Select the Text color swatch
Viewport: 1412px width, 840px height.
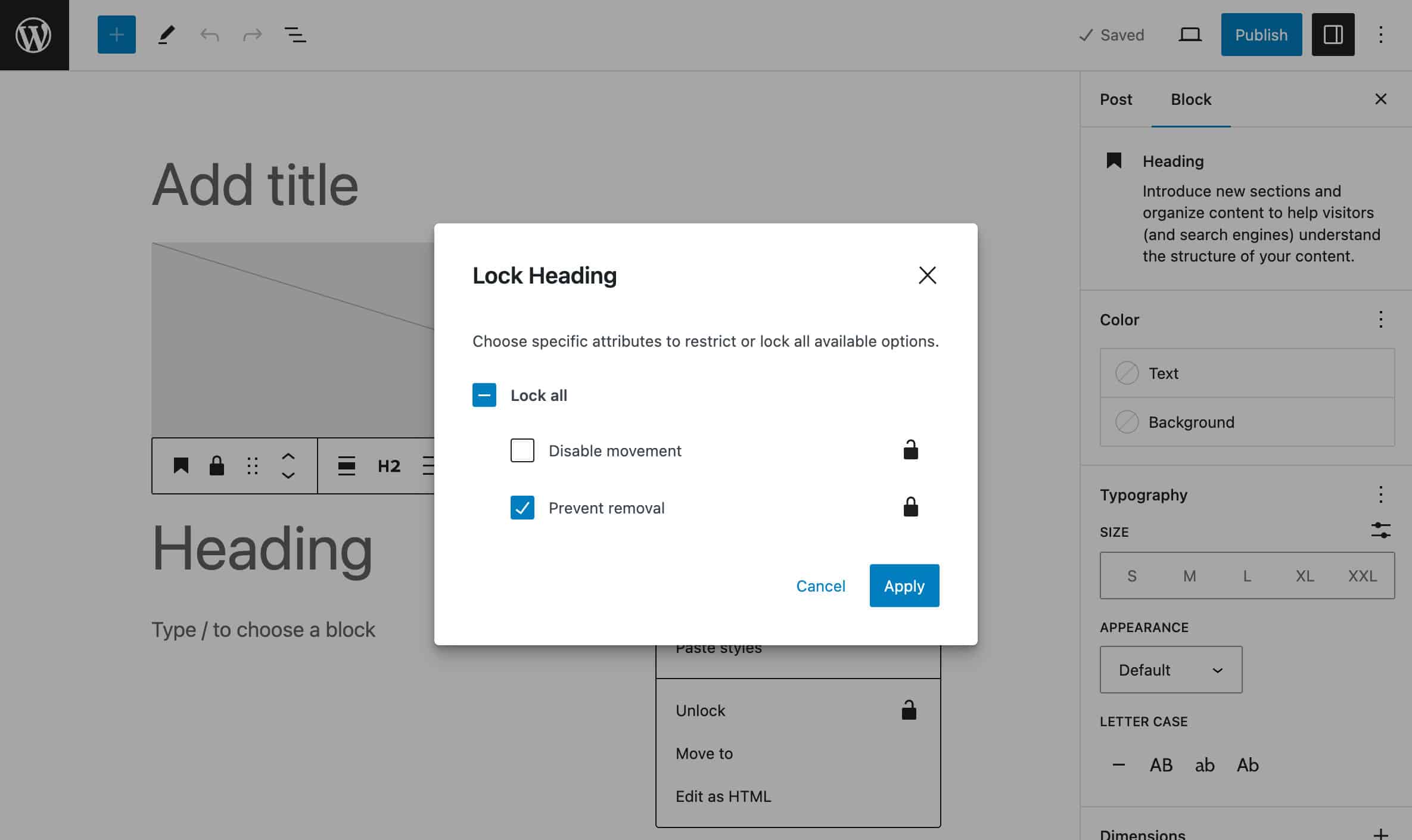click(x=1127, y=372)
